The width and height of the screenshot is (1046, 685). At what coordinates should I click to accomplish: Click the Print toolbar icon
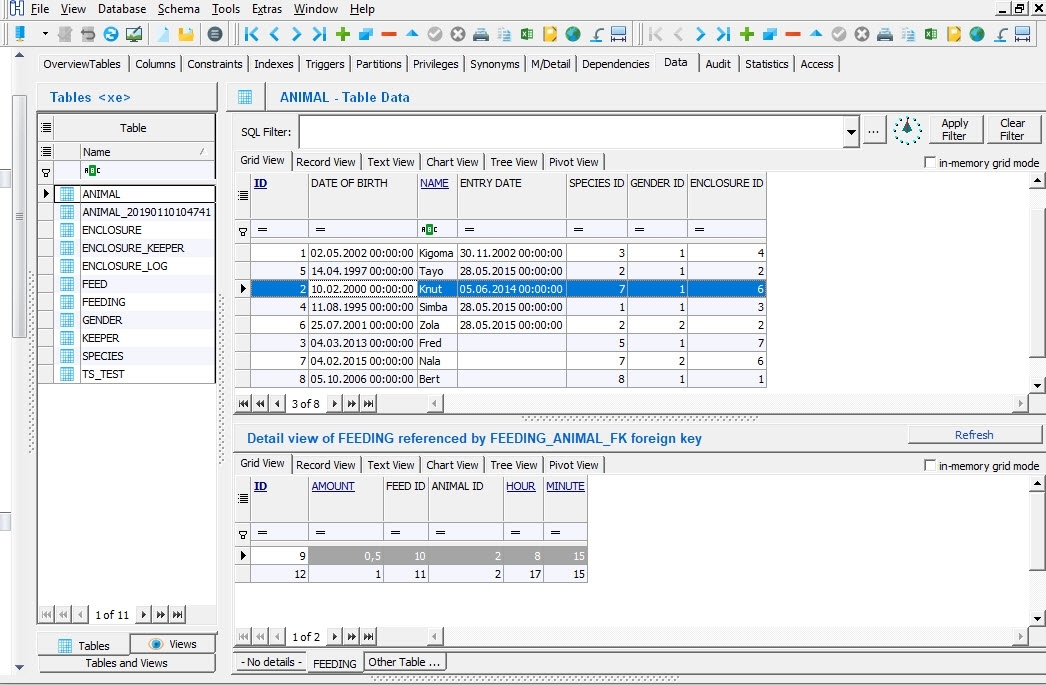click(x=480, y=33)
